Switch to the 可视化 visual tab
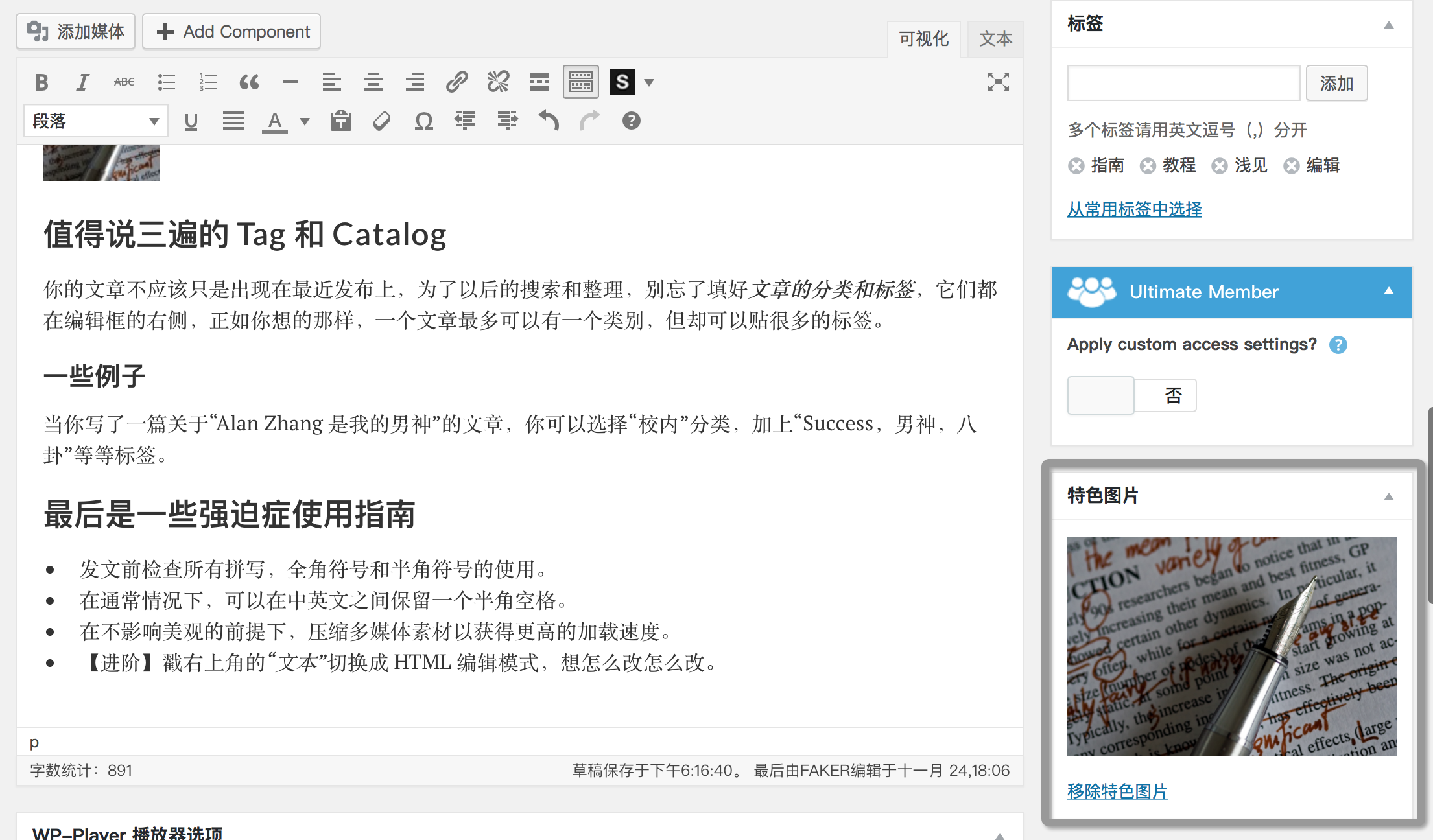Viewport: 1433px width, 840px height. pos(923,39)
